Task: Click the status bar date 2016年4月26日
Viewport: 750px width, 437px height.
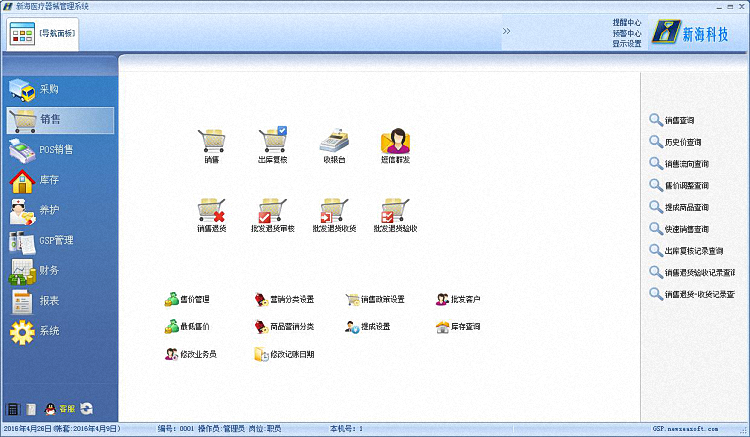Action: click(27, 429)
